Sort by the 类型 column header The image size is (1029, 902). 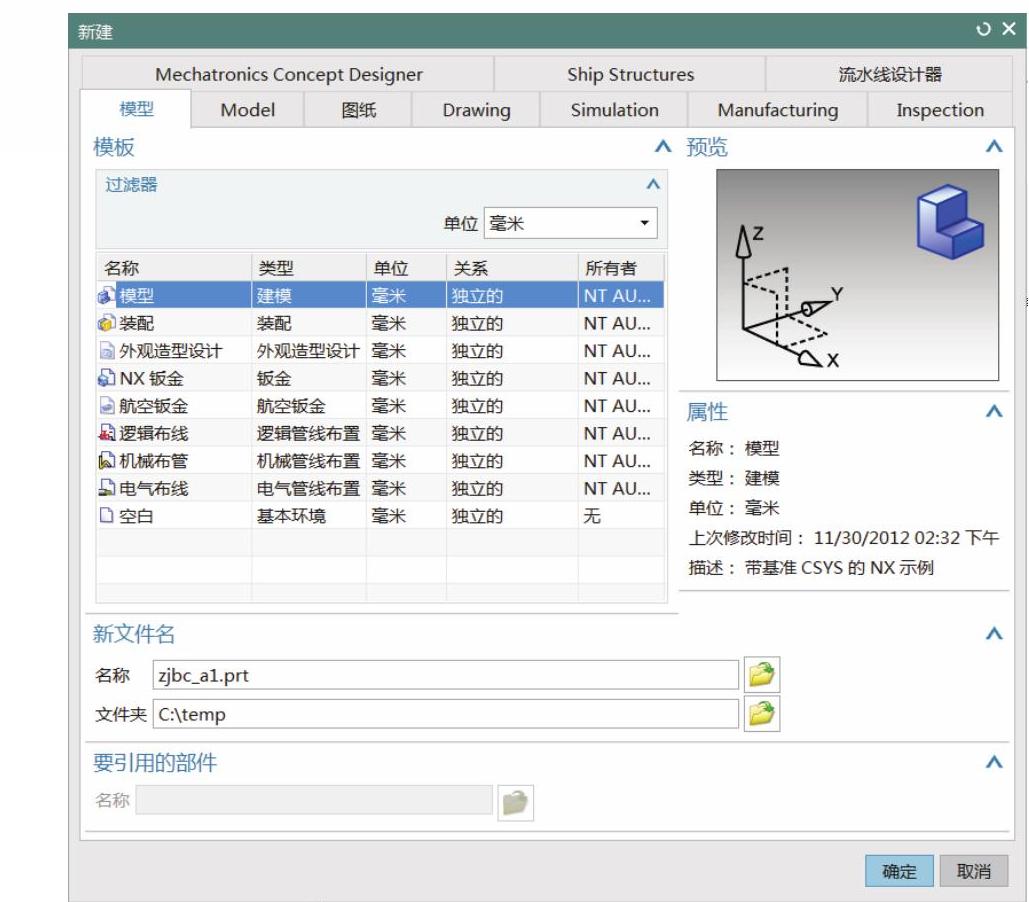coord(308,268)
